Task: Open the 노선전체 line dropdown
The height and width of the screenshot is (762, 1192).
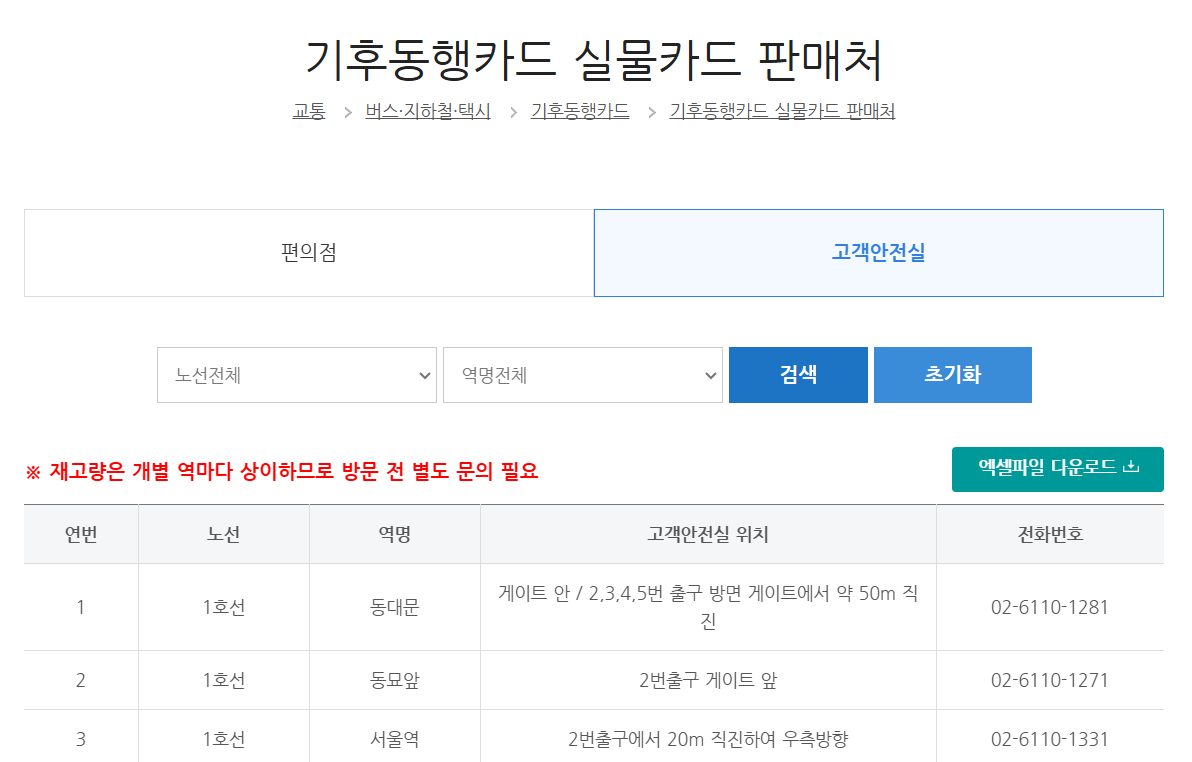Action: coord(296,375)
